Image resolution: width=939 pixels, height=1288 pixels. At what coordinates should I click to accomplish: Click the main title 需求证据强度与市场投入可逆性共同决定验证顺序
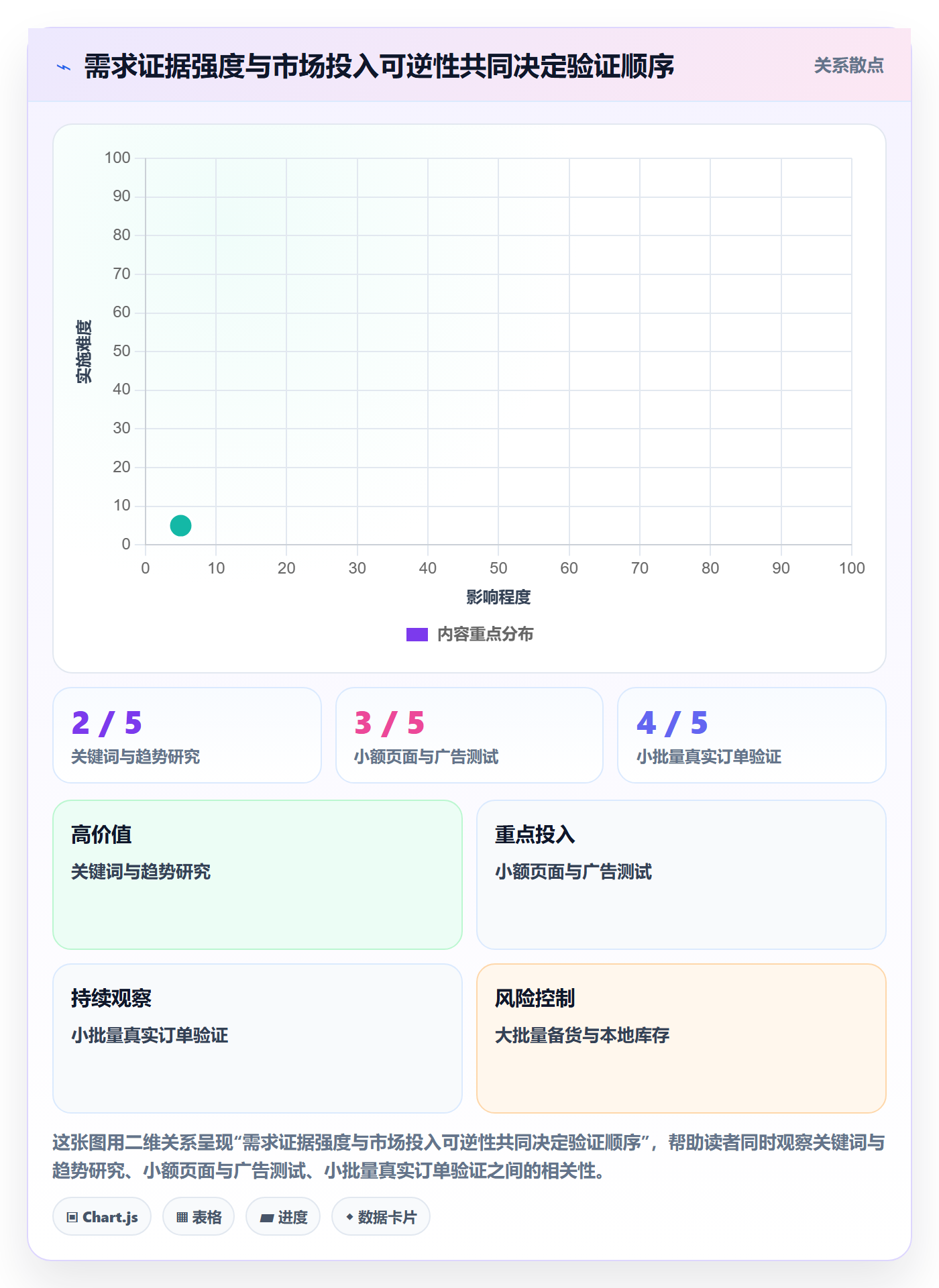(x=379, y=66)
